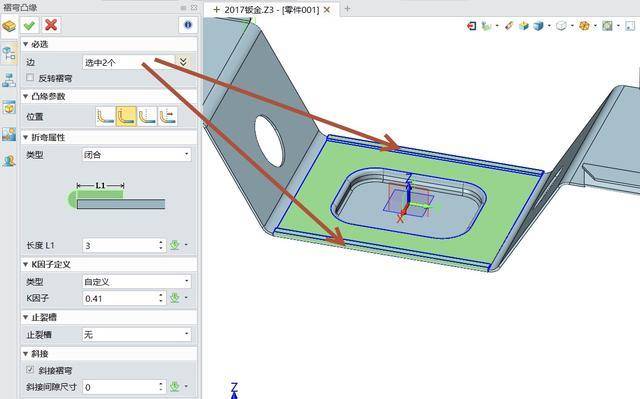Collapse the K因子定义 section

(x=26, y=264)
